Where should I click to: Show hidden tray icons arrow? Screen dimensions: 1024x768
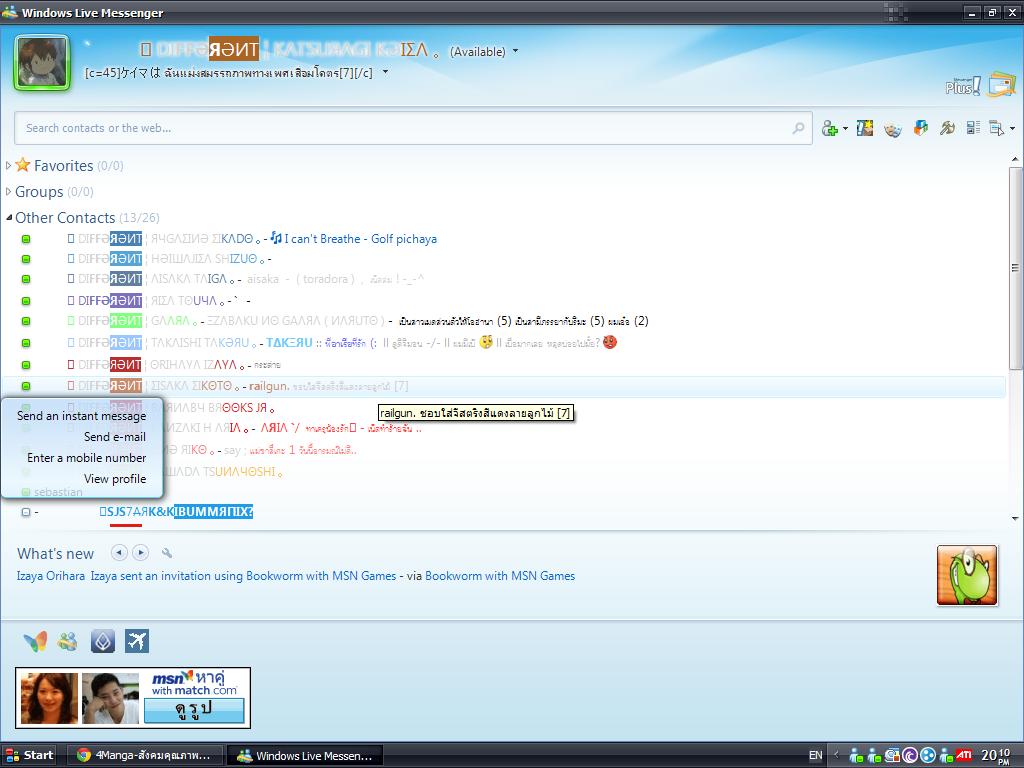[x=836, y=756]
